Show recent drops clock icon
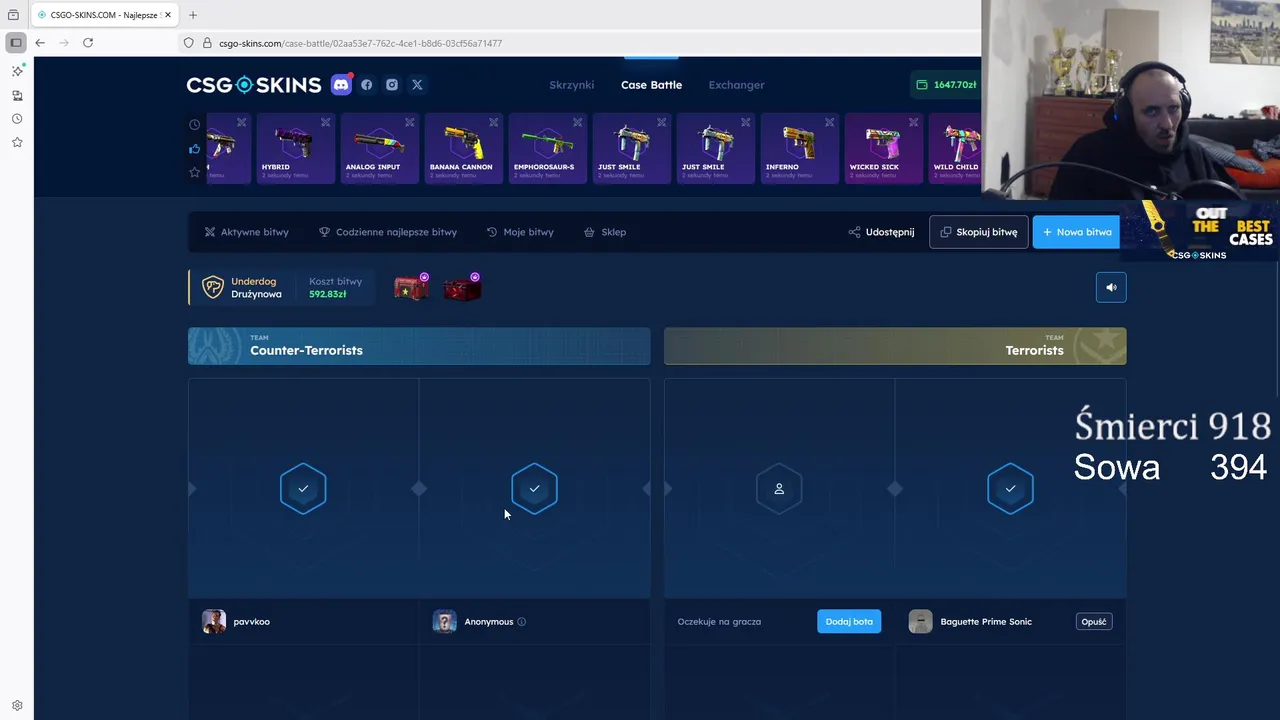 tap(194, 125)
